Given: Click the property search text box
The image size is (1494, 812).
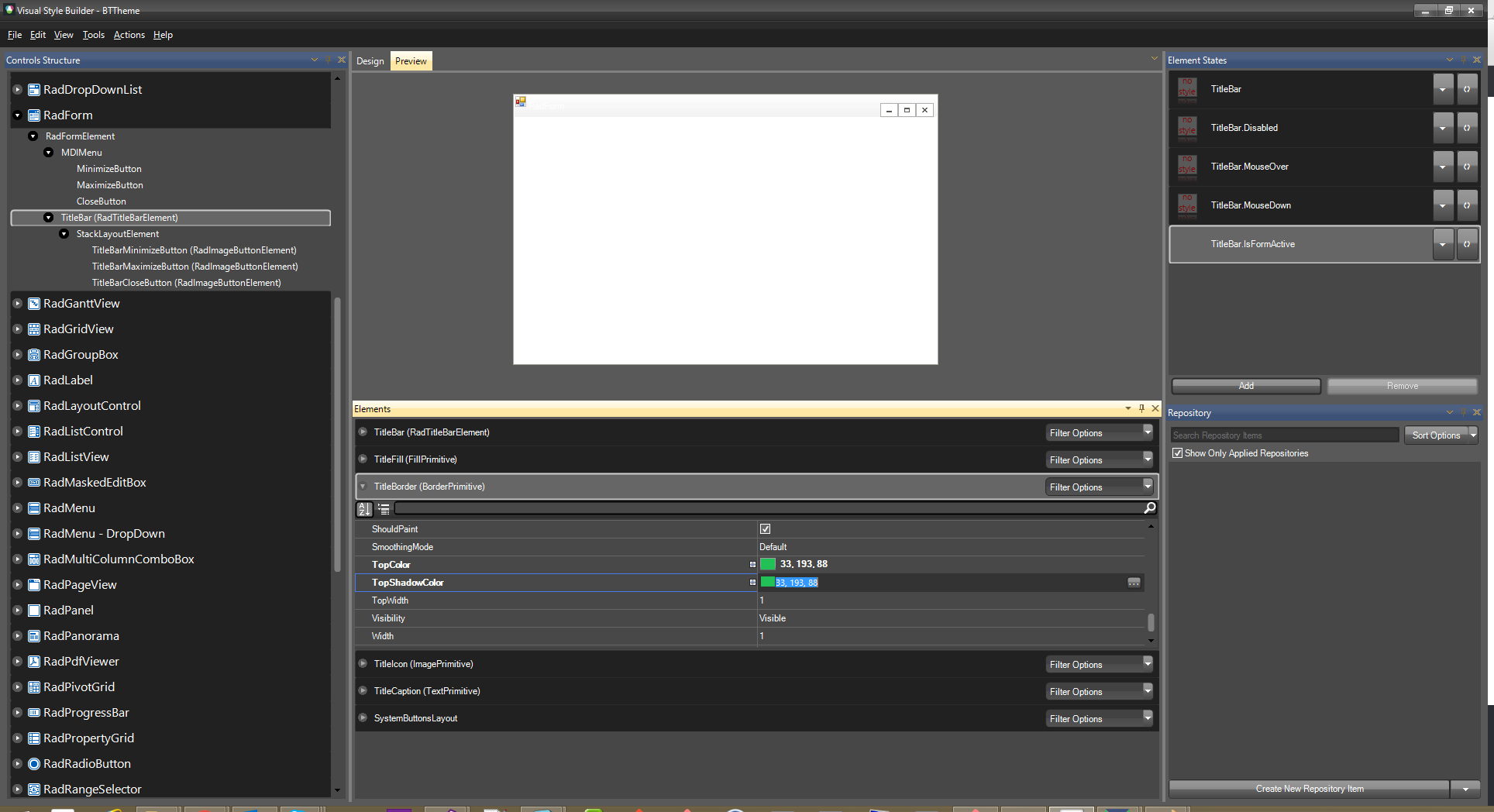Looking at the screenshot, I should click(769, 508).
